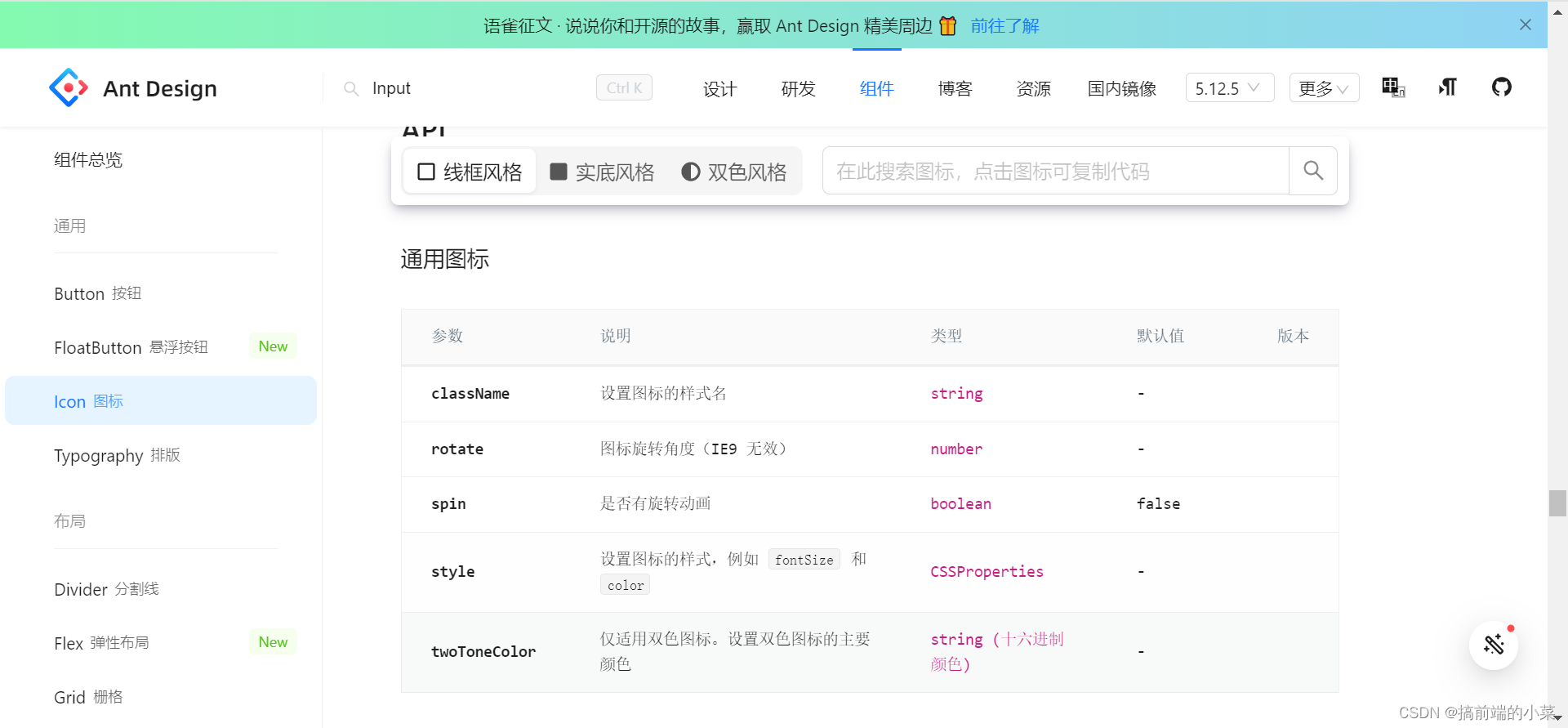Click the 类型 column header
The image size is (1568, 728).
[x=947, y=336]
